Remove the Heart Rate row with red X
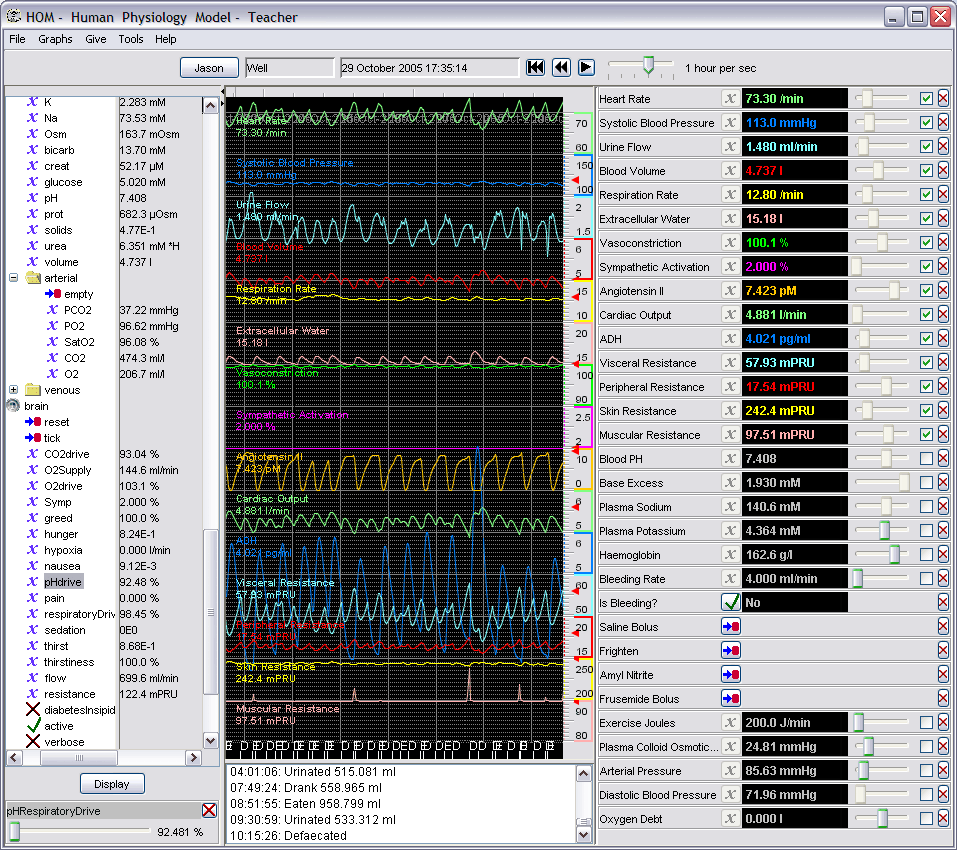 [943, 99]
